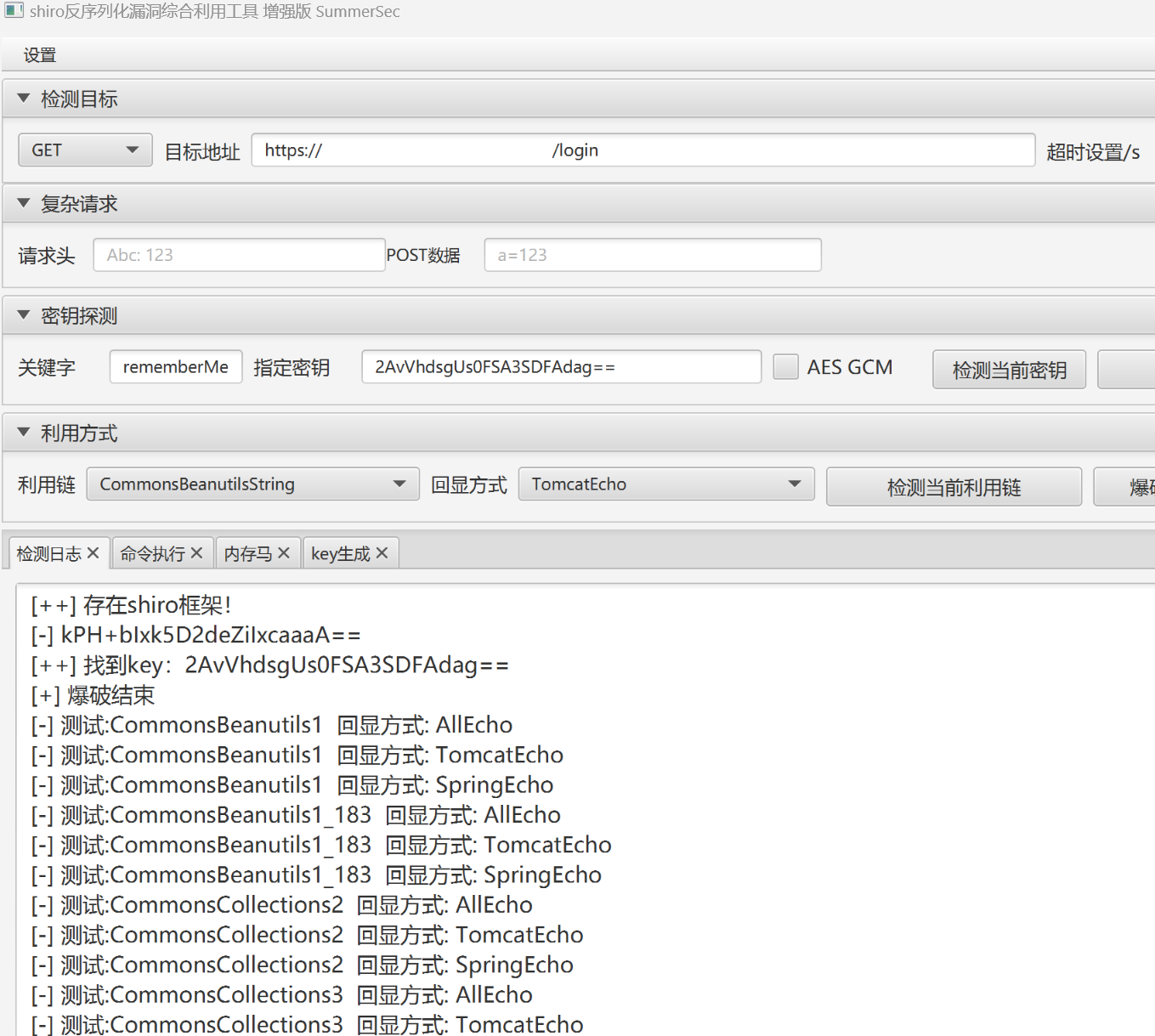Click the 爆破 button at right edge
Screen dimensions: 1155x1036
[1124, 487]
